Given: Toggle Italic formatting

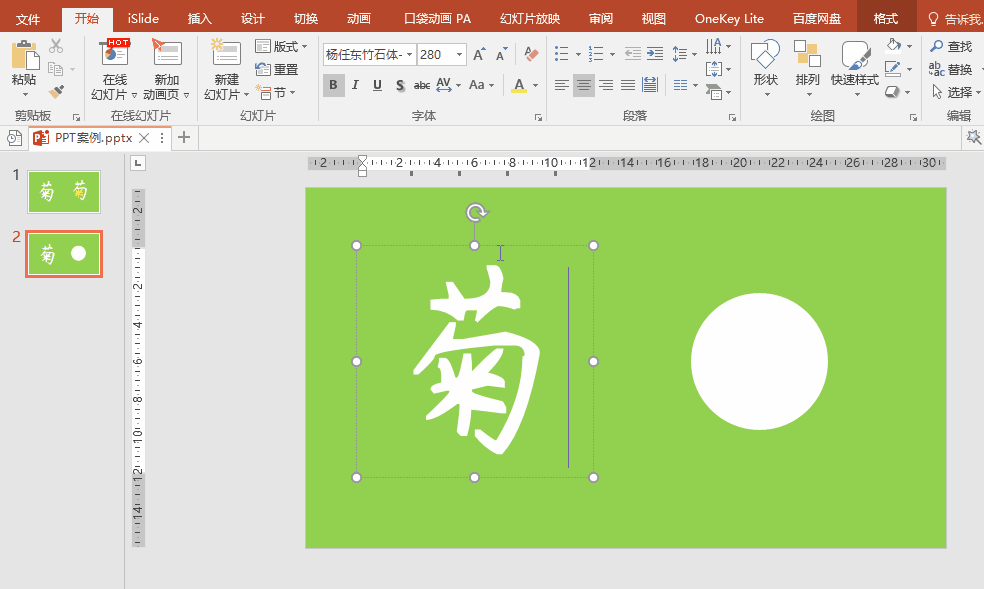Looking at the screenshot, I should point(355,85).
